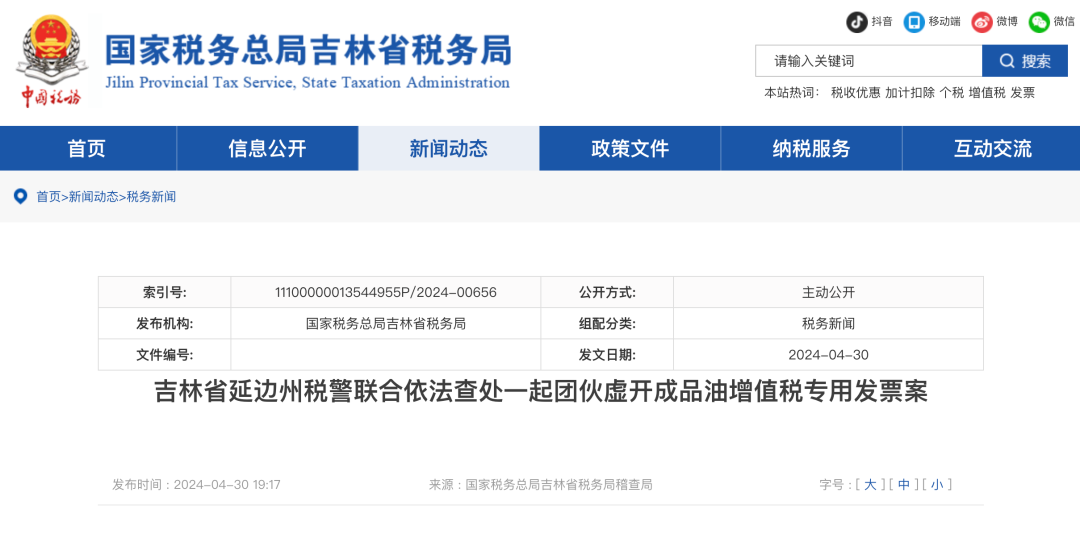This screenshot has height=534, width=1080.
Task: Set font size to small (小)
Action: (937, 484)
